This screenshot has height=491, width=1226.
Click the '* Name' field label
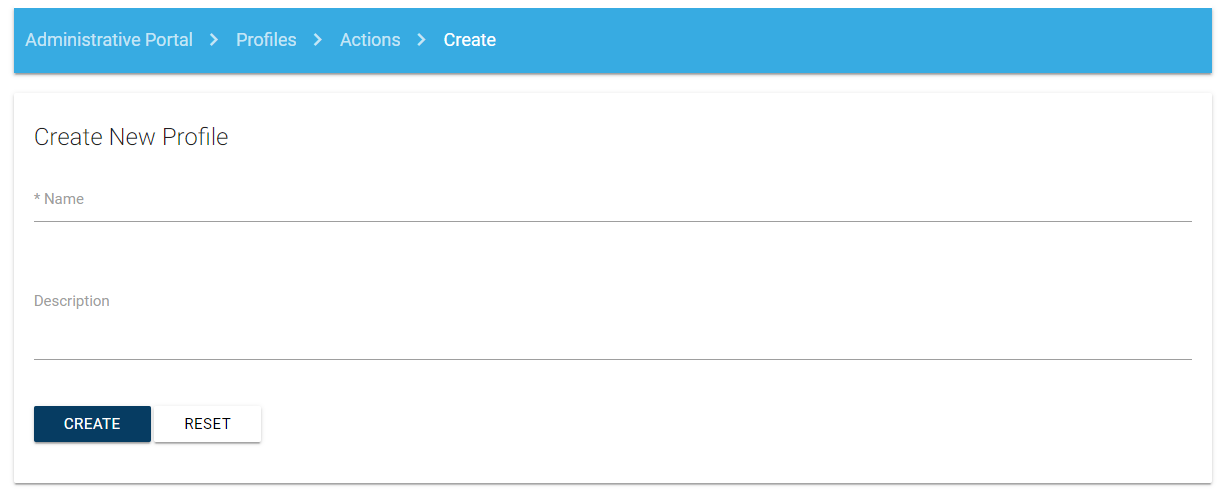point(60,199)
